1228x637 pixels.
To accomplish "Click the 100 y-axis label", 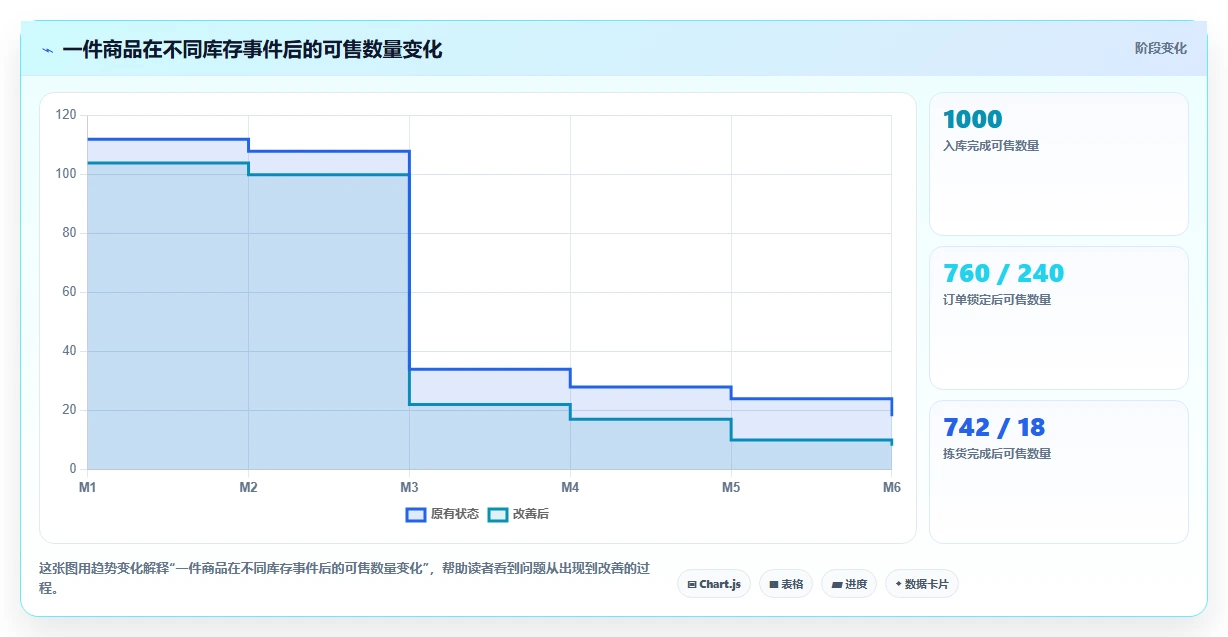I will 66,174.
